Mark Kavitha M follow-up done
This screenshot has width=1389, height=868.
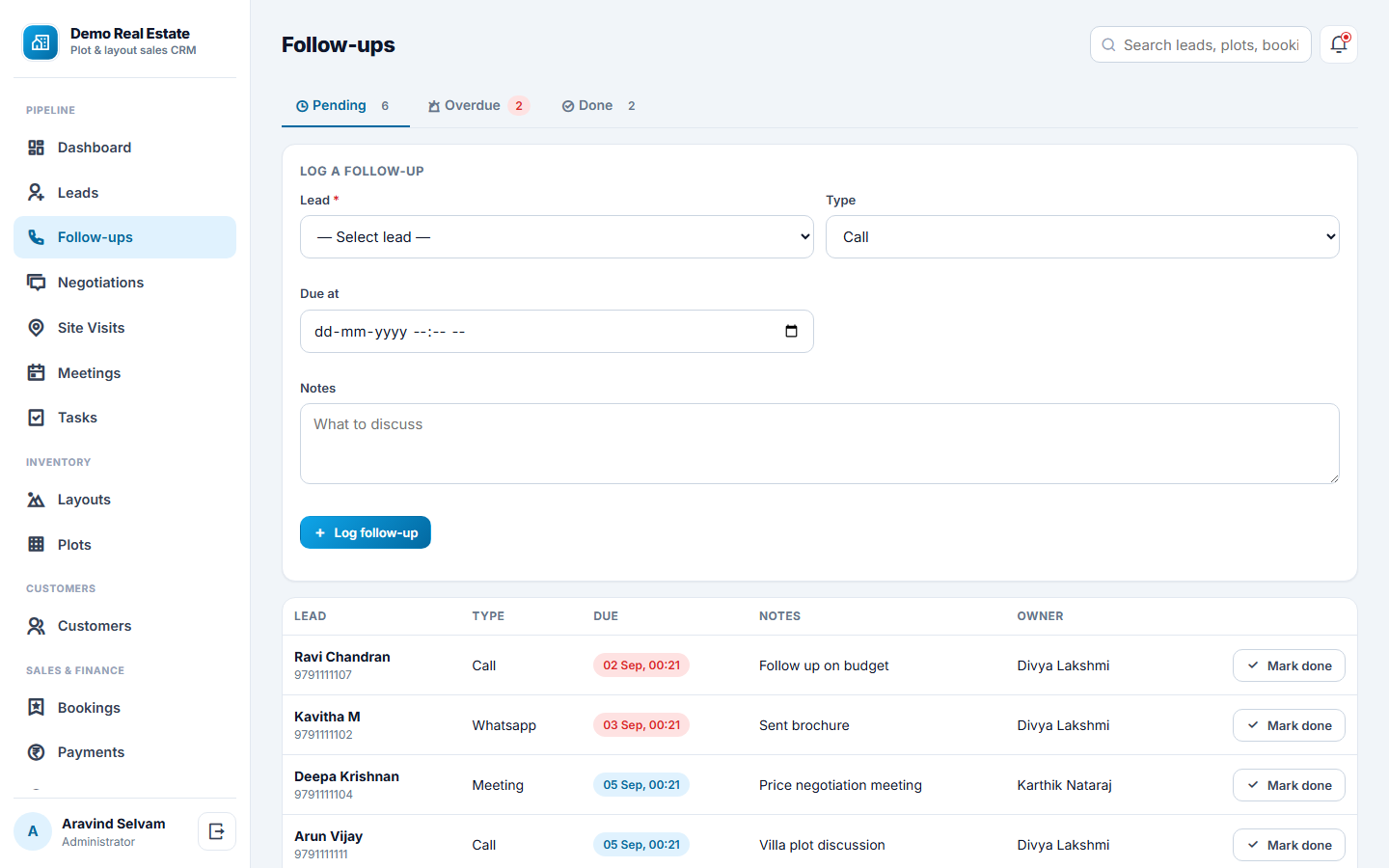(1289, 725)
